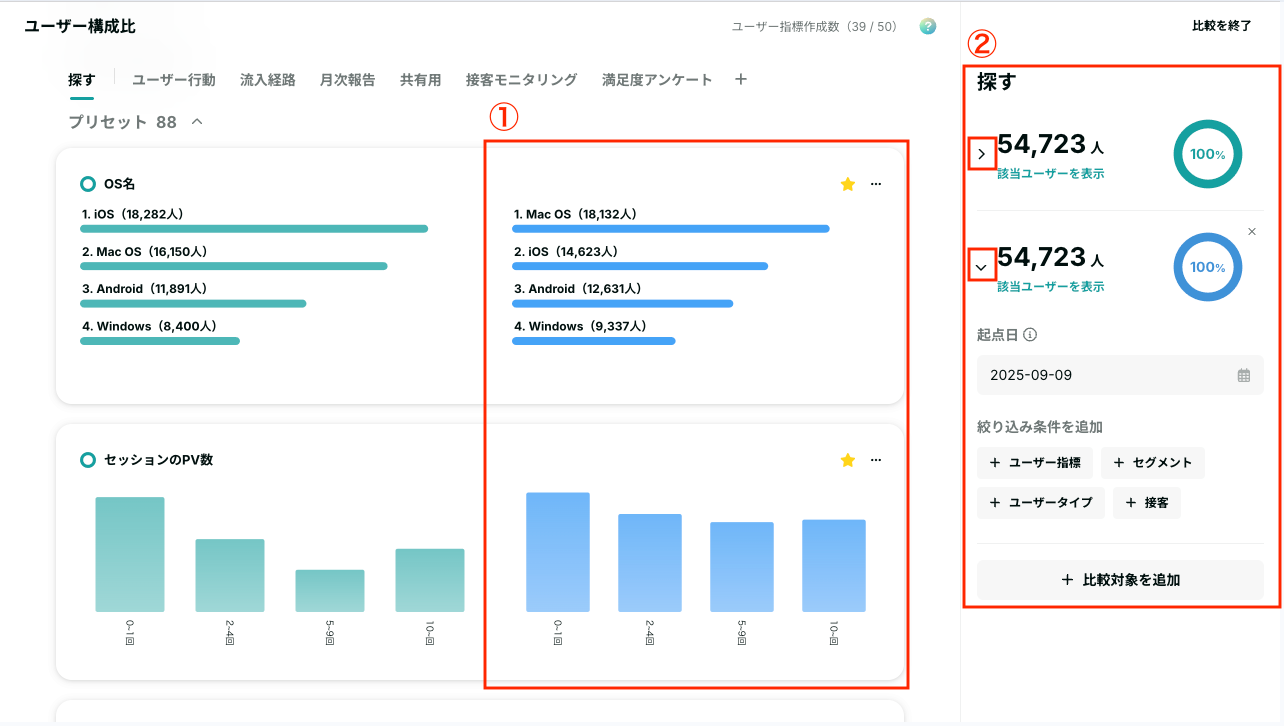This screenshot has width=1284, height=726.
Task: Click the info icon next to 起点日
Action: click(1030, 335)
